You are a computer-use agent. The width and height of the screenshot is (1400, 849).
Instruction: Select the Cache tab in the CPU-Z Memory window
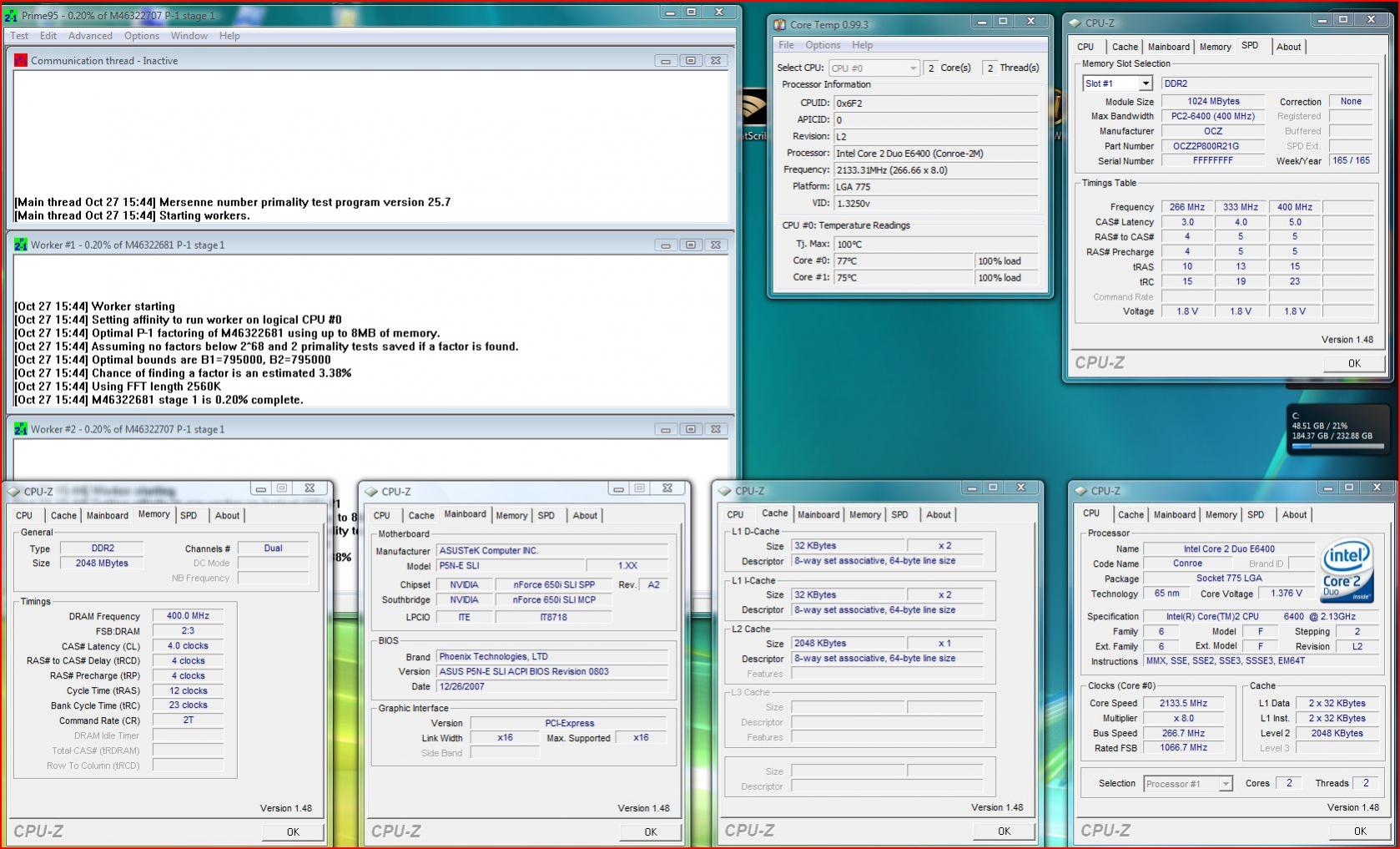coord(63,516)
